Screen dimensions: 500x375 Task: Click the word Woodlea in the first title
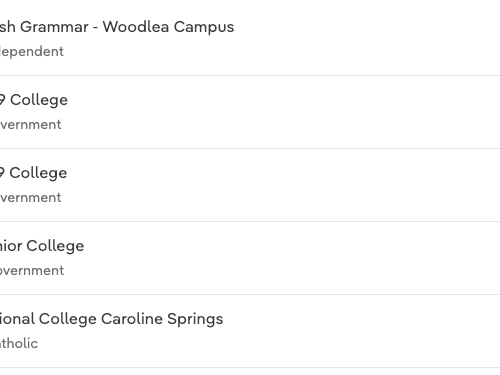coord(136,27)
